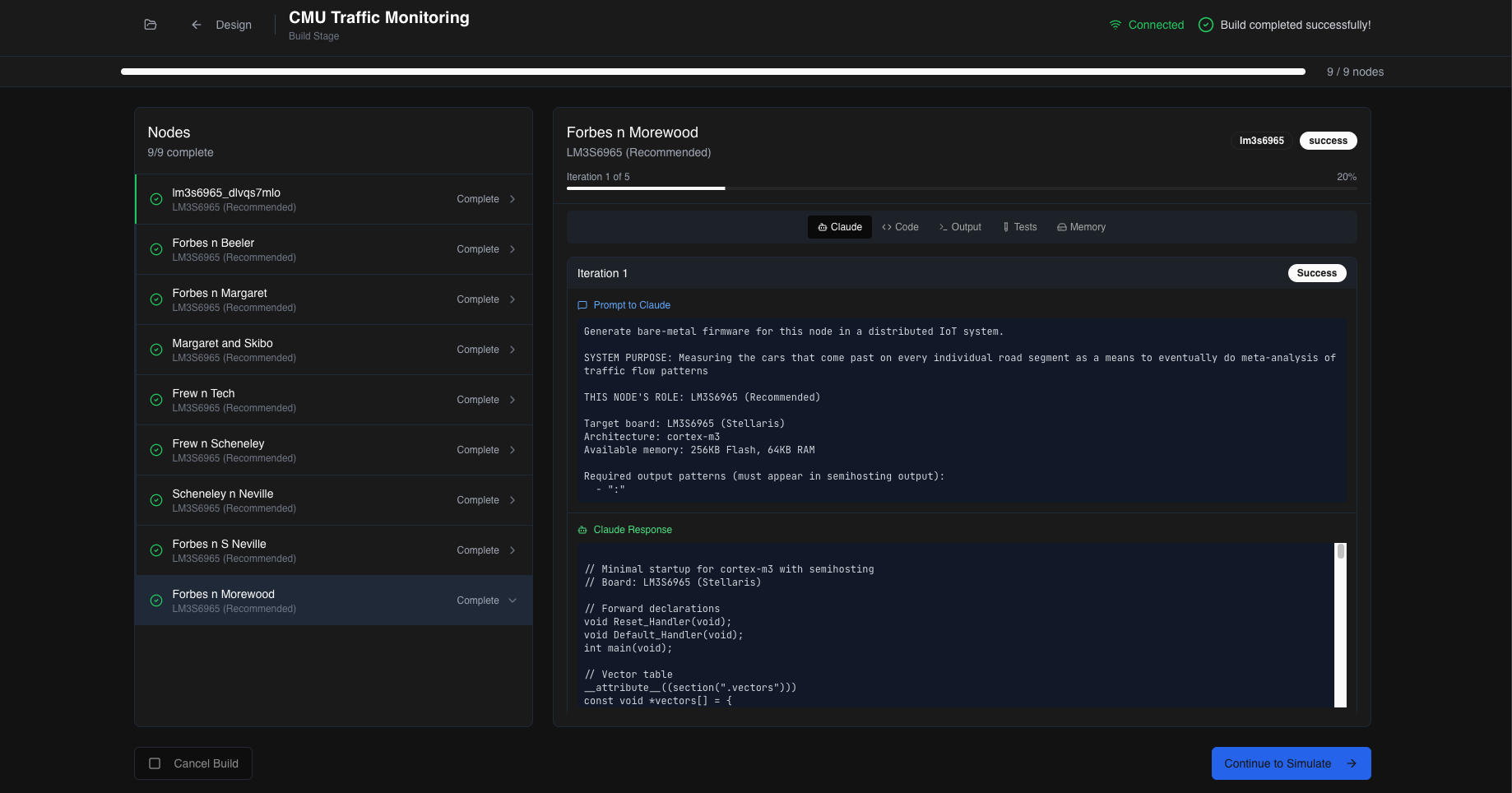Click the Connected wifi status icon
The width and height of the screenshot is (1512, 793).
click(x=1115, y=25)
